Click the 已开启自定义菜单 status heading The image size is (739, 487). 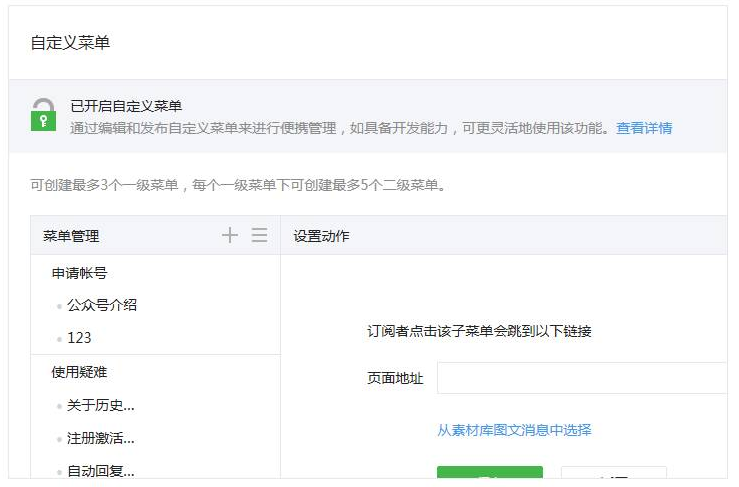[x=126, y=106]
